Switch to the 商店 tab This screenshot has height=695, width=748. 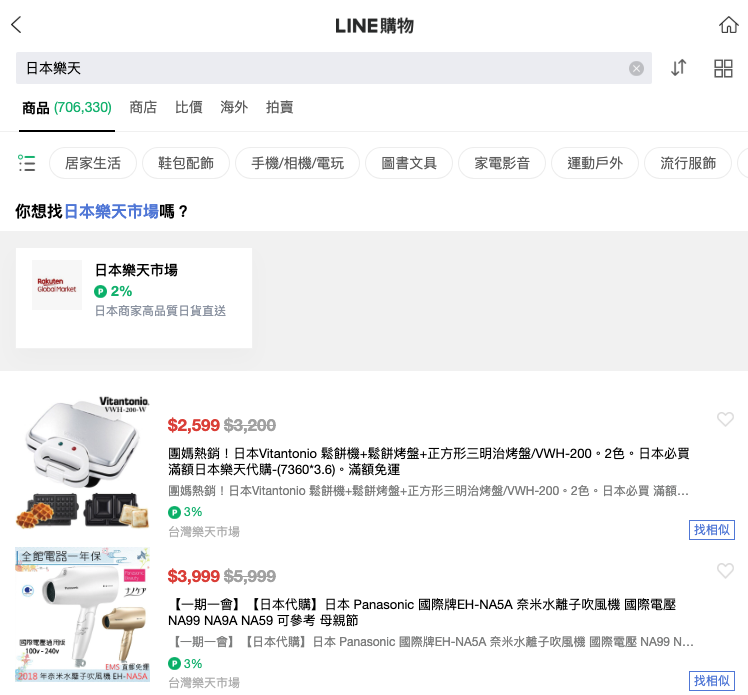[x=143, y=107]
